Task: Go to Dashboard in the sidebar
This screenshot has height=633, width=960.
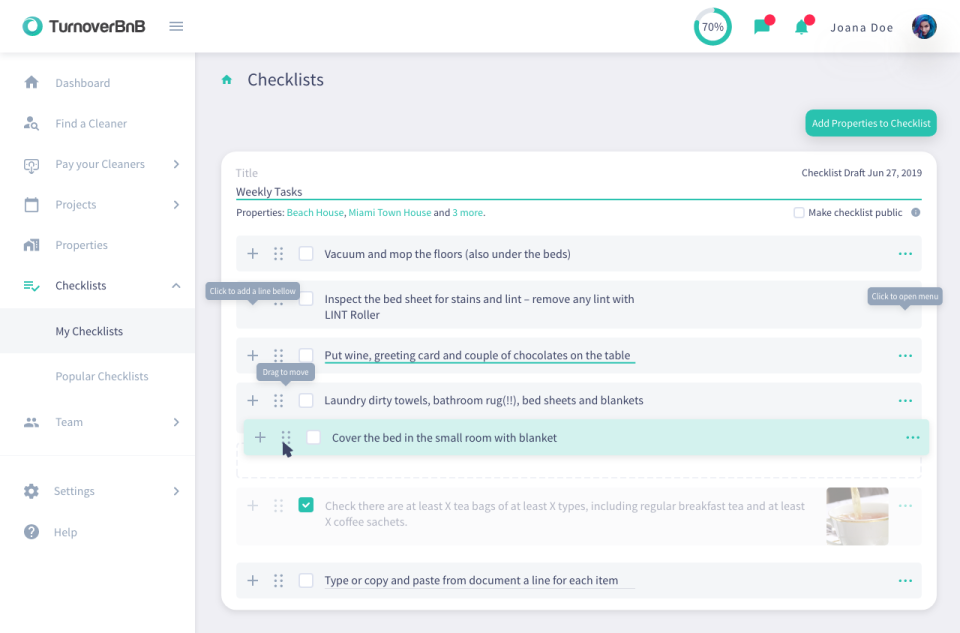Action: [83, 83]
